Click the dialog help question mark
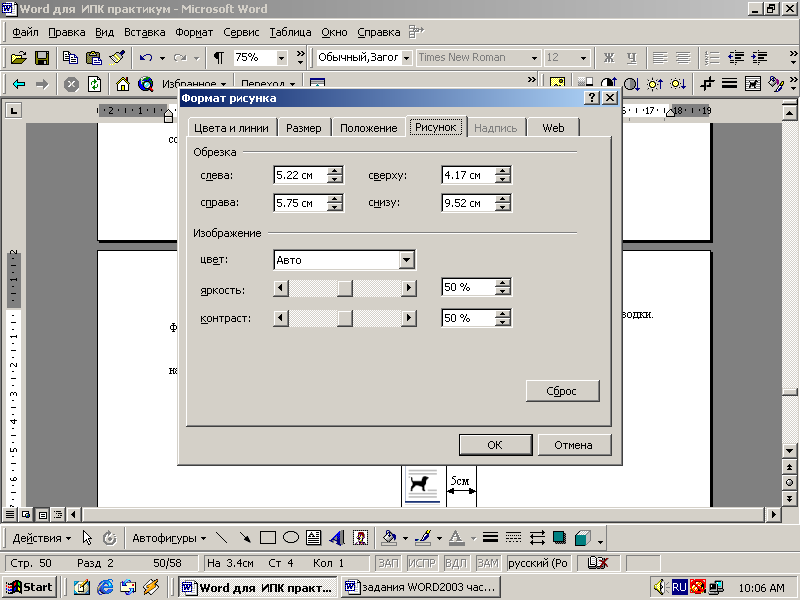 [591, 98]
